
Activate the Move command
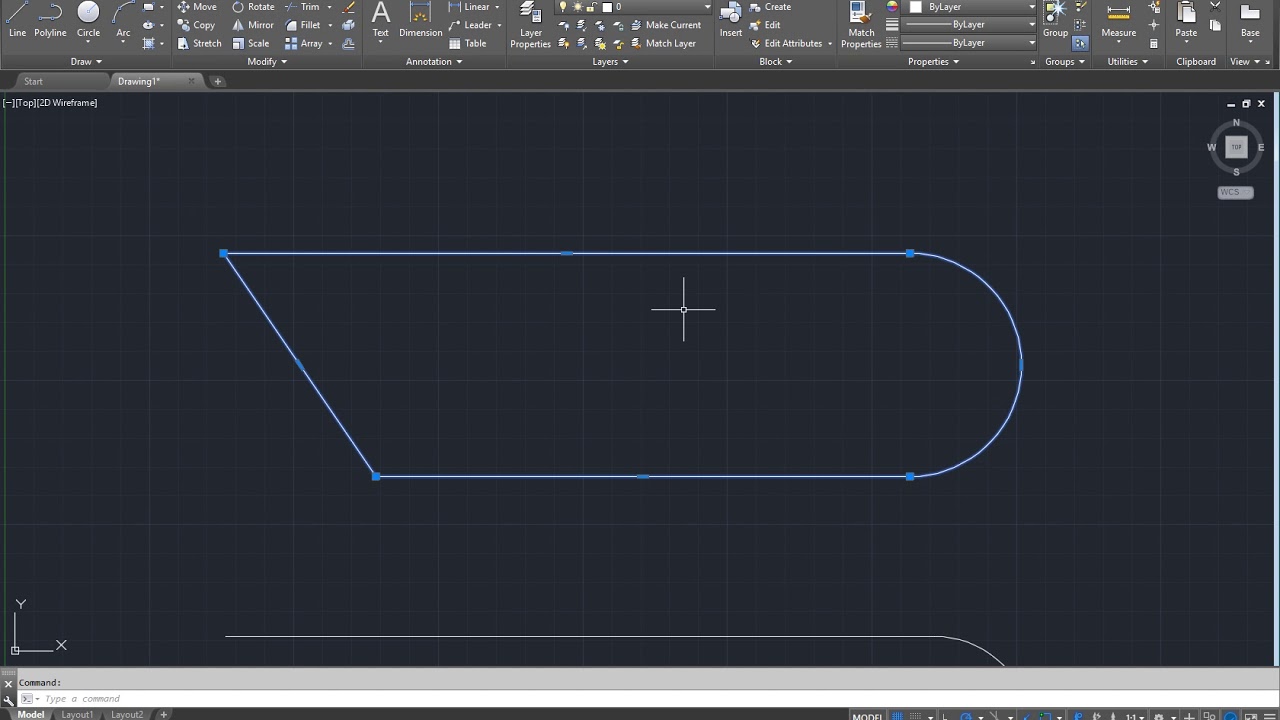point(197,7)
